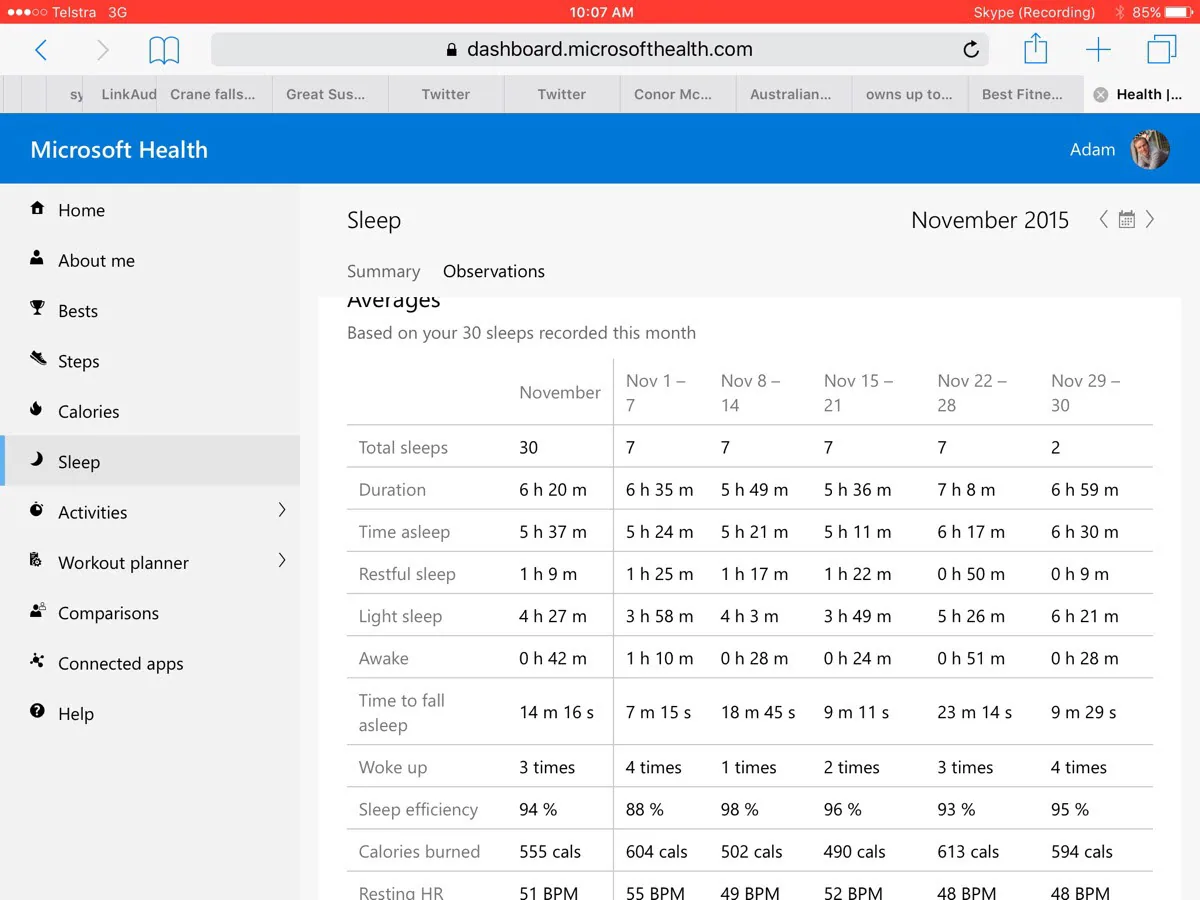Show all tabs with the overlapping squares icon
1200x900 pixels.
pos(1162,50)
